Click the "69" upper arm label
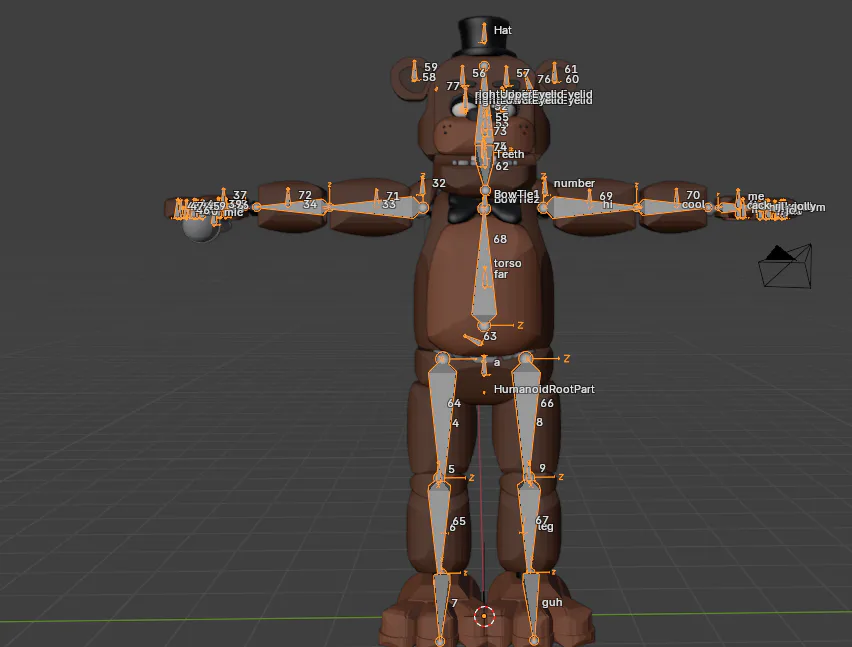 pos(606,196)
